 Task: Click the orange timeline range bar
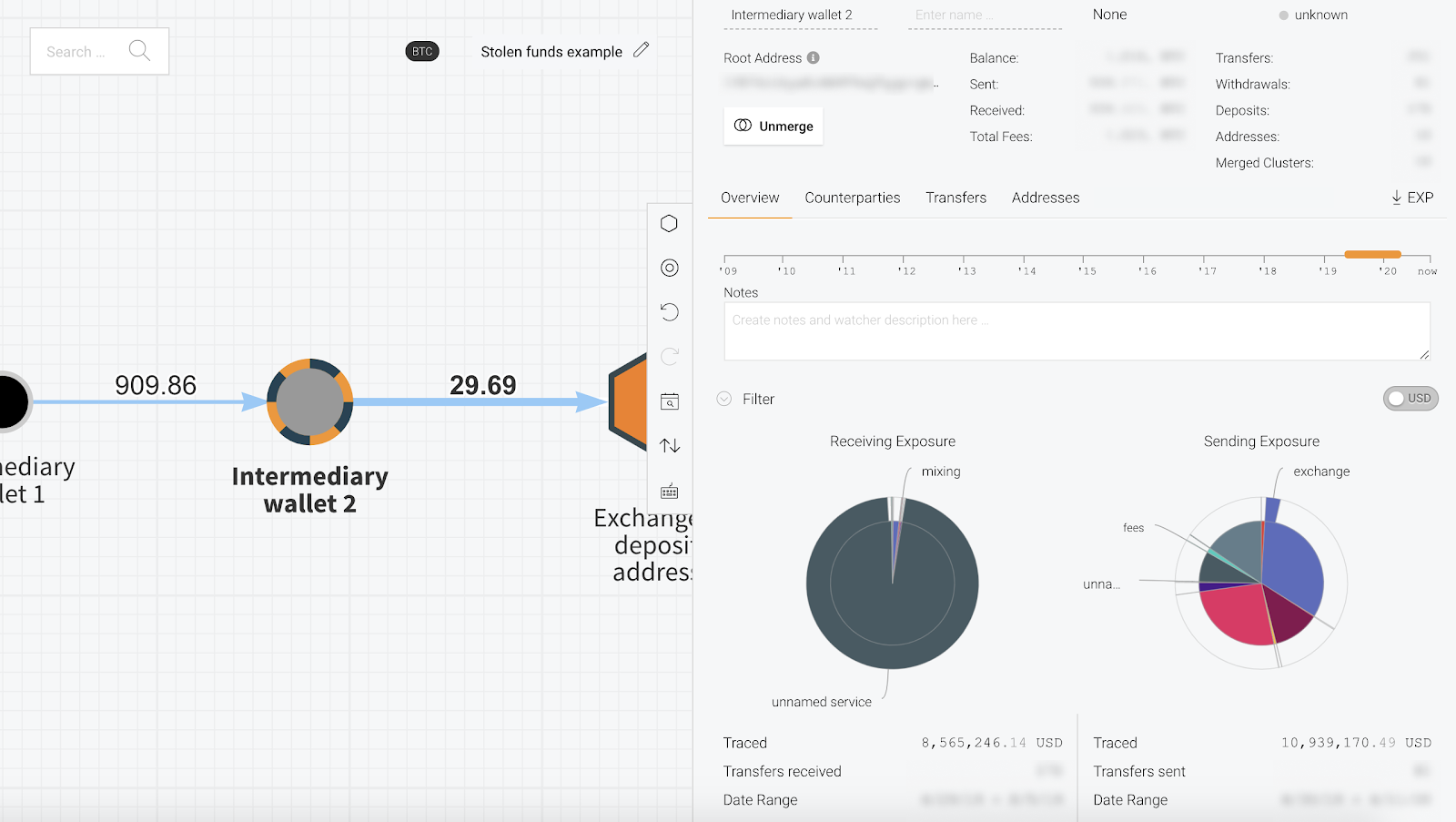point(1372,255)
